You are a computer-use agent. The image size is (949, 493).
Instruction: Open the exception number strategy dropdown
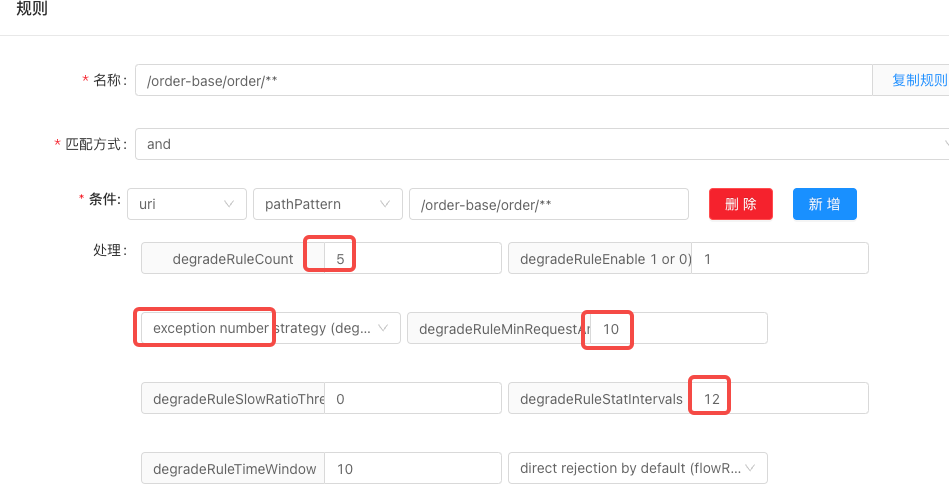click(x=271, y=328)
